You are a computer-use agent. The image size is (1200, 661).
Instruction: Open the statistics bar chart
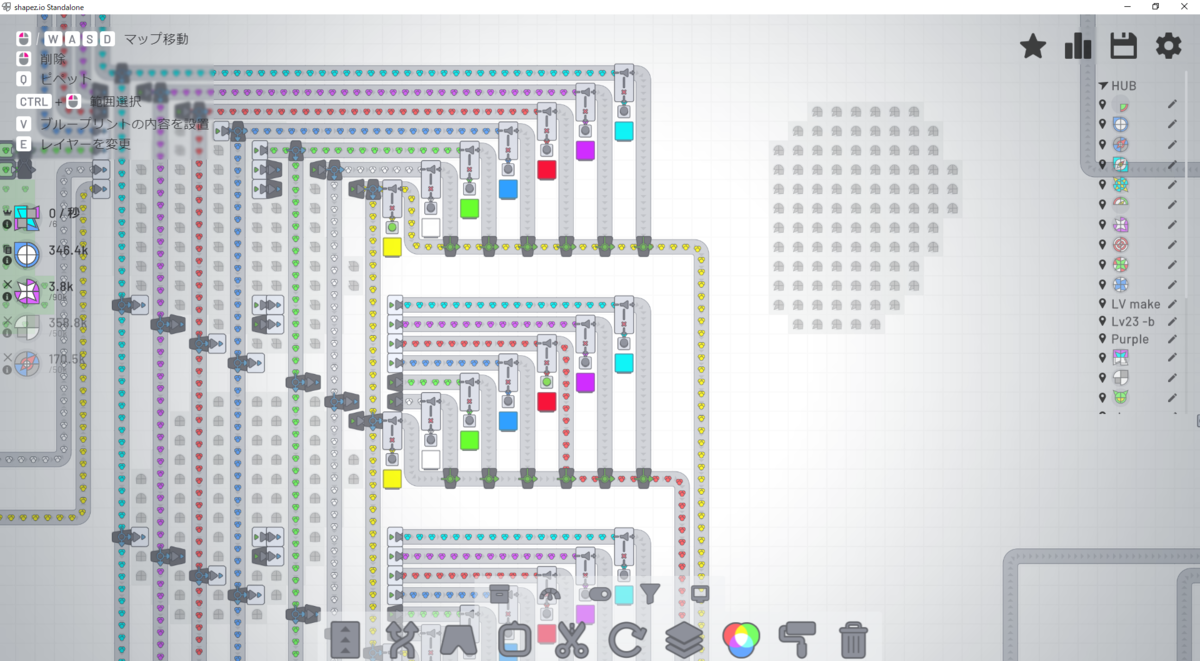(1078, 46)
